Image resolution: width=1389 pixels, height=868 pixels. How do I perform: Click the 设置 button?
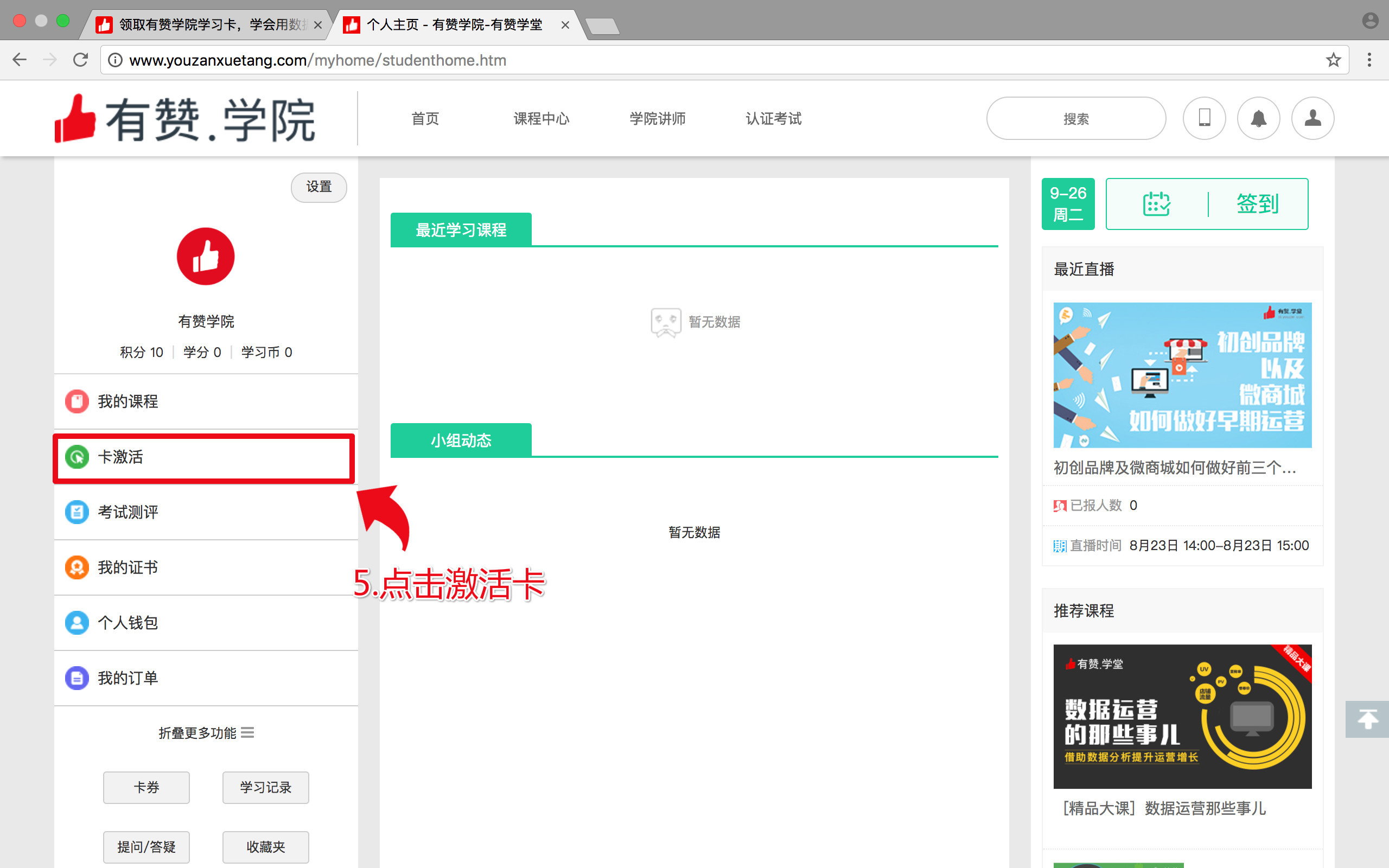[318, 187]
